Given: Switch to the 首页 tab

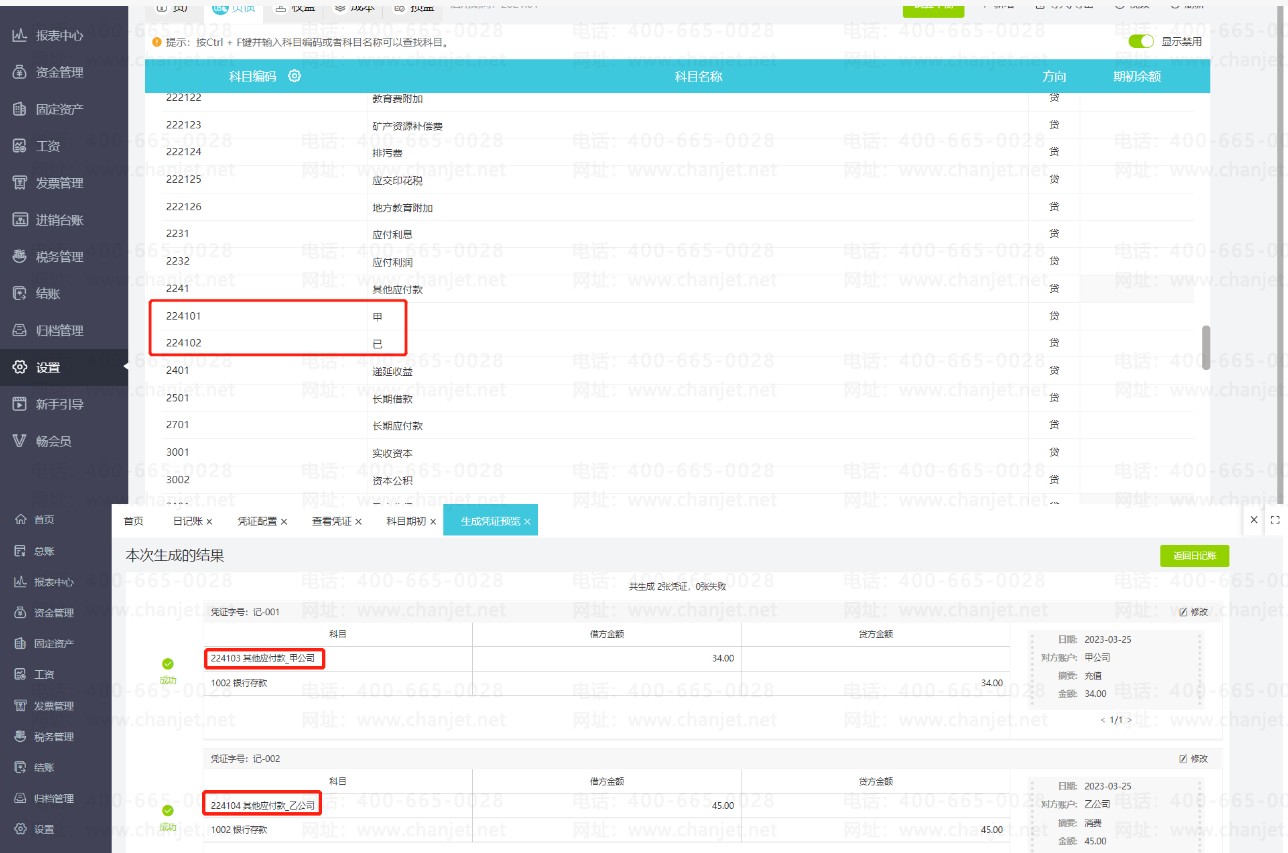Looking at the screenshot, I should point(133,521).
